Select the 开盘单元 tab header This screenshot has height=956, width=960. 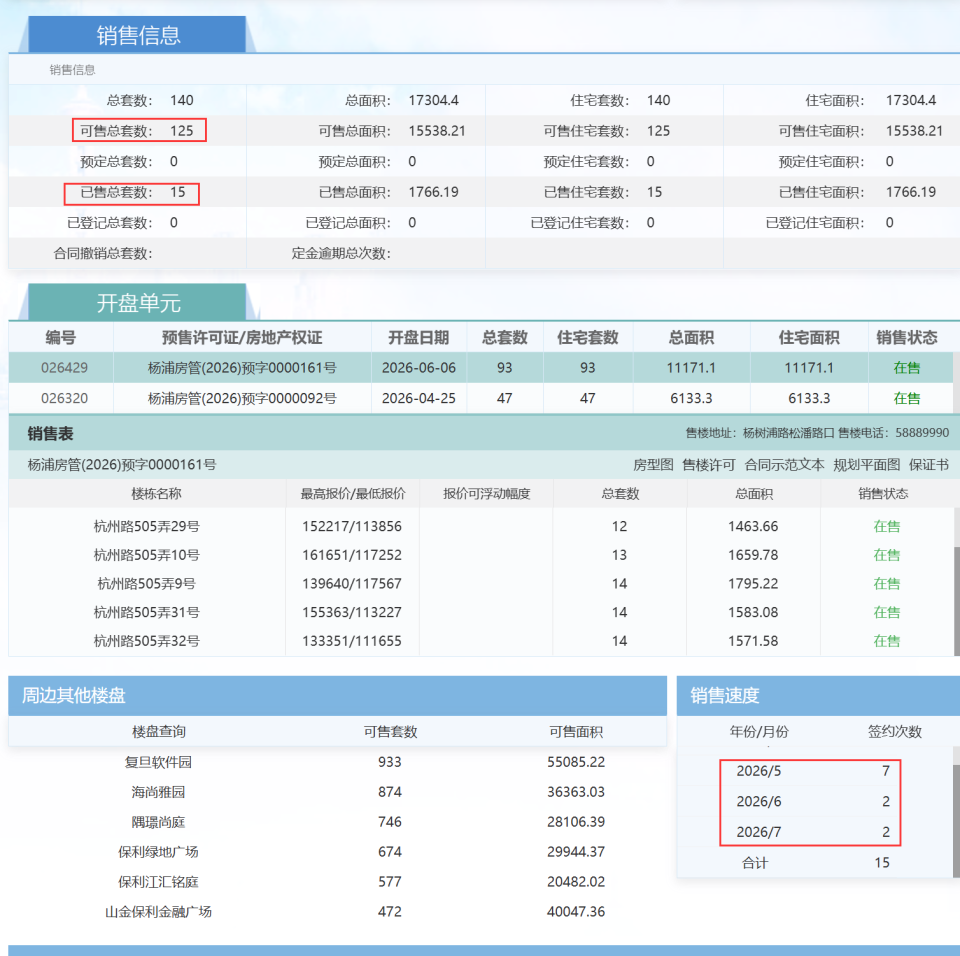pos(138,303)
